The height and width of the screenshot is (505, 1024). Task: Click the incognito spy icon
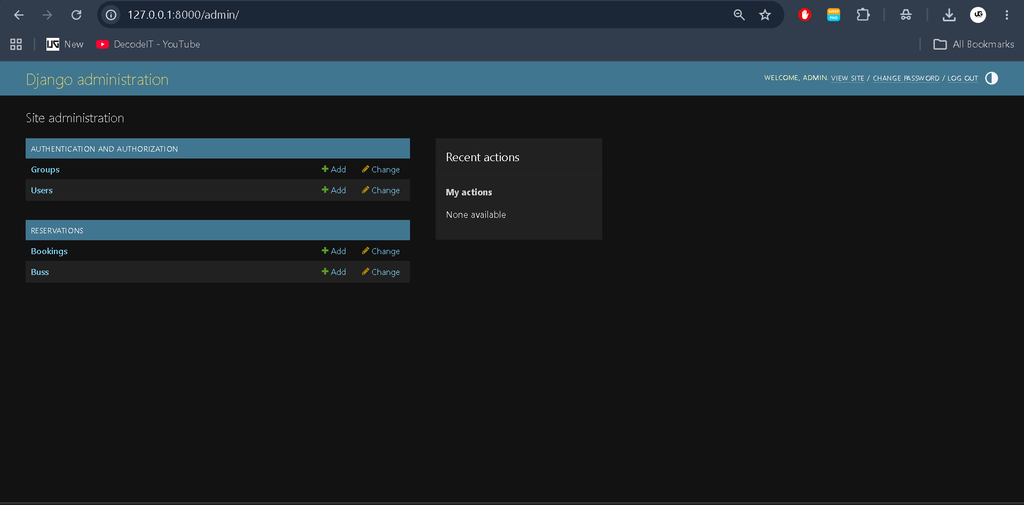906,14
